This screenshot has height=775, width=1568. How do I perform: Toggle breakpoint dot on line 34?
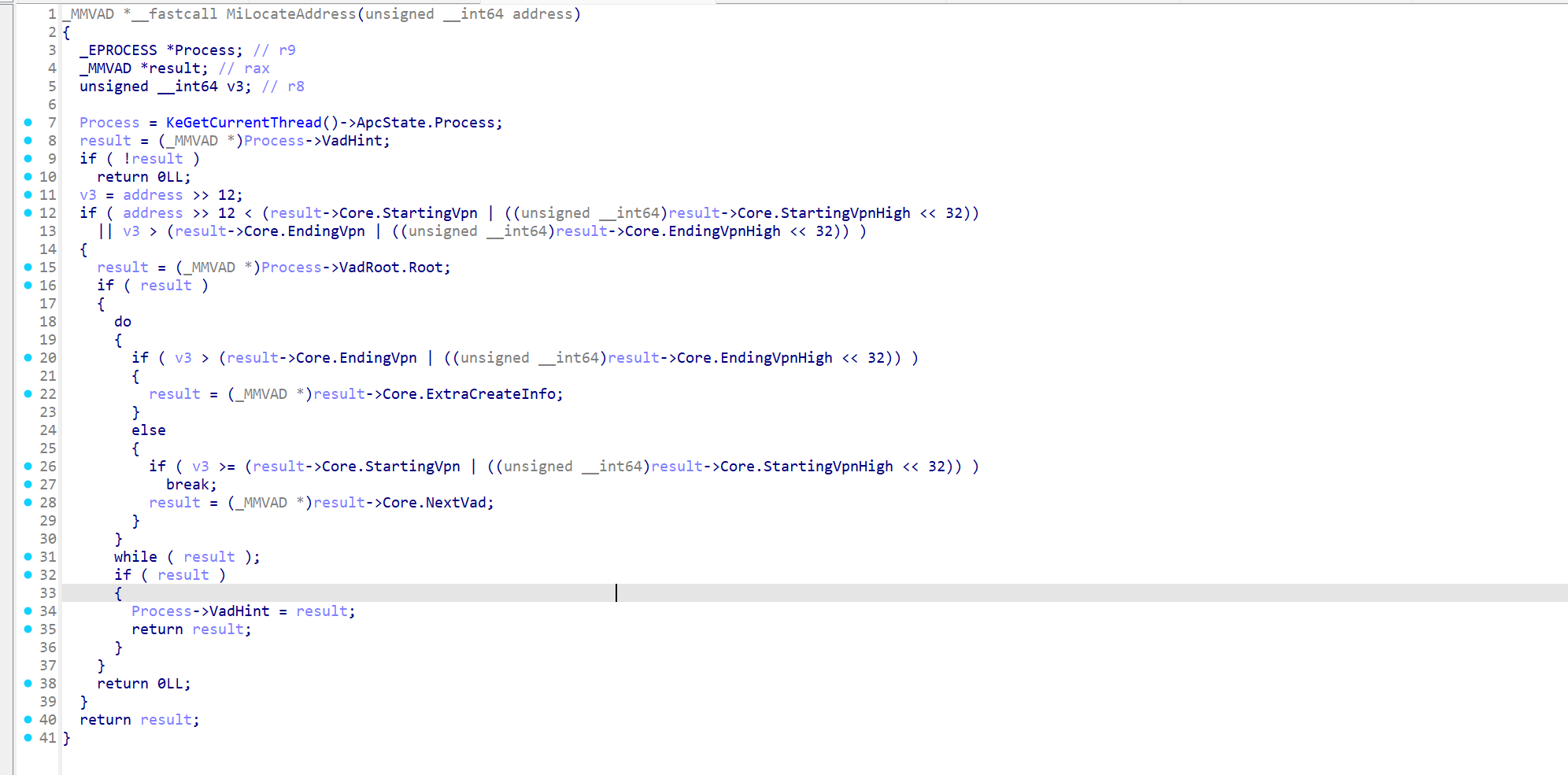28,611
